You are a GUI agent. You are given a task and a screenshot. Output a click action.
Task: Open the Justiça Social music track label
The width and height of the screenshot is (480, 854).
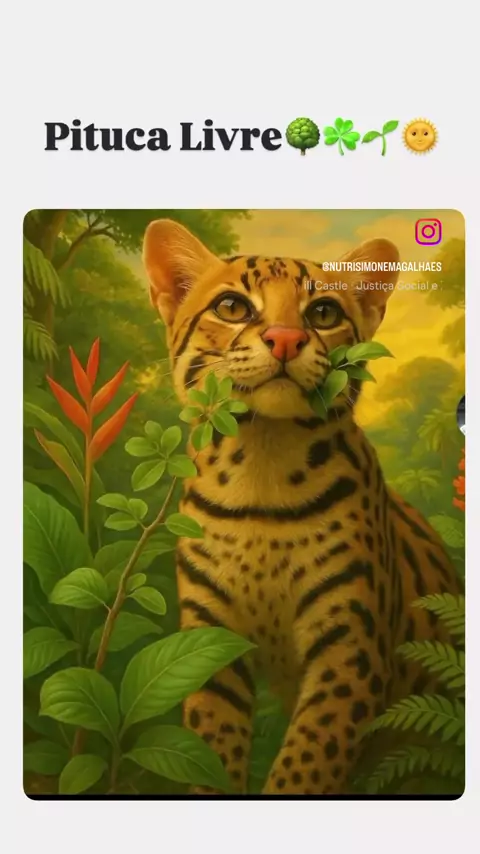coord(372,285)
